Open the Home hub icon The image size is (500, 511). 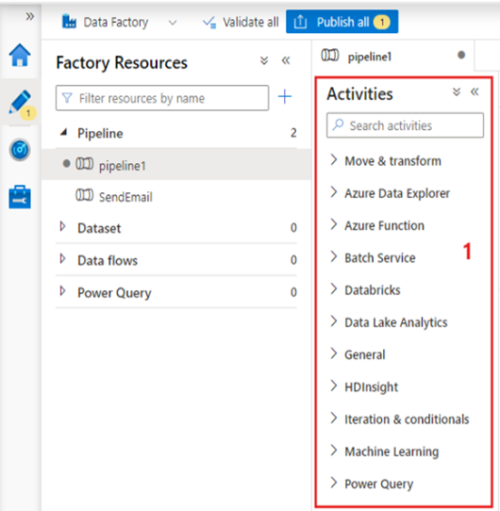click(20, 55)
